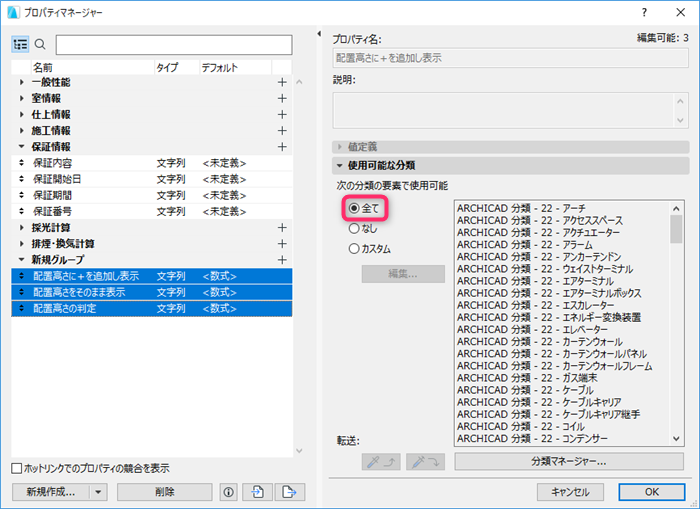Add property to 排煙・換気計算 group plus icon
This screenshot has width=700, height=509.
[x=282, y=244]
